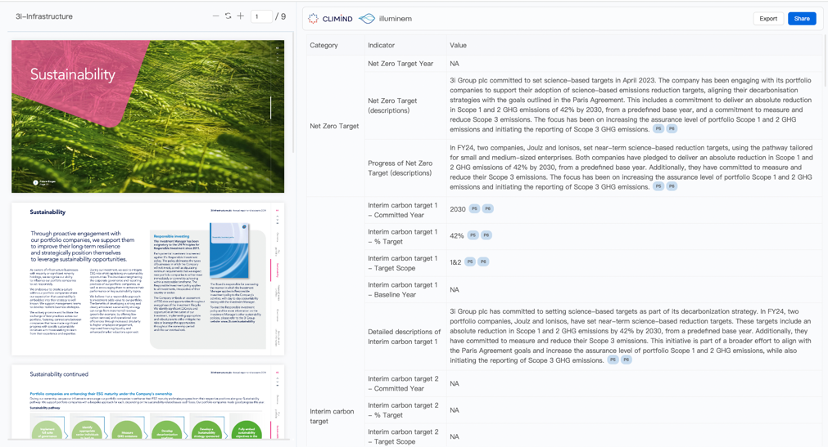828x448 pixels.
Task: Click NA value for Net Zero Target Year
Action: coord(454,63)
